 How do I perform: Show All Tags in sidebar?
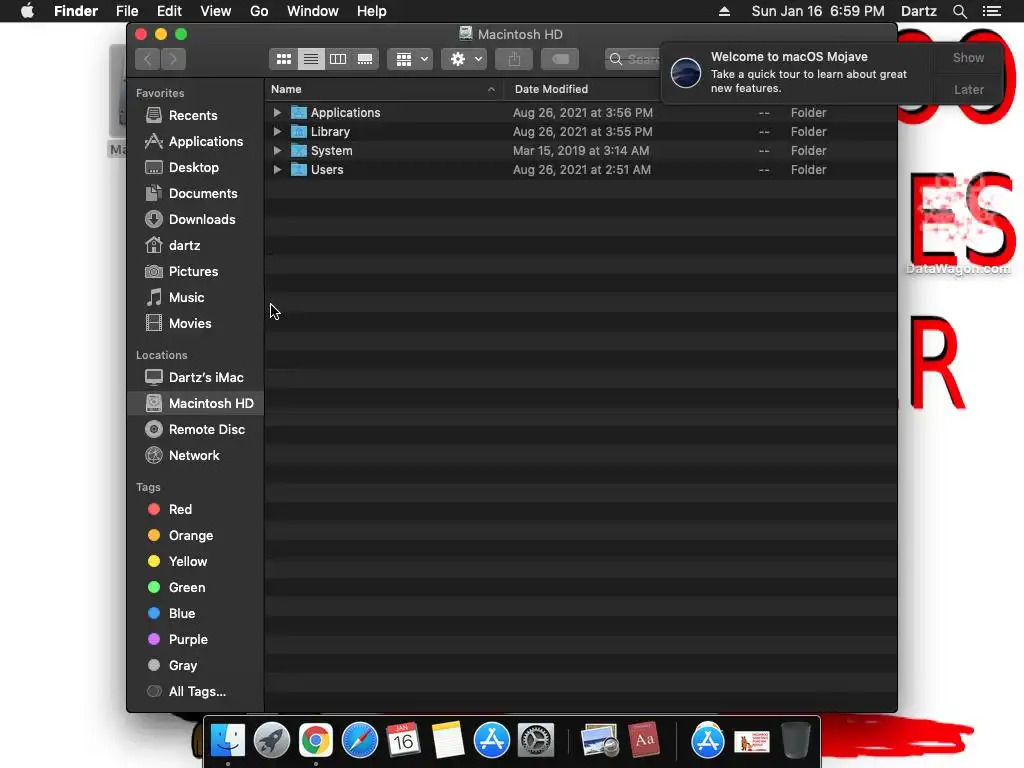[195, 692]
